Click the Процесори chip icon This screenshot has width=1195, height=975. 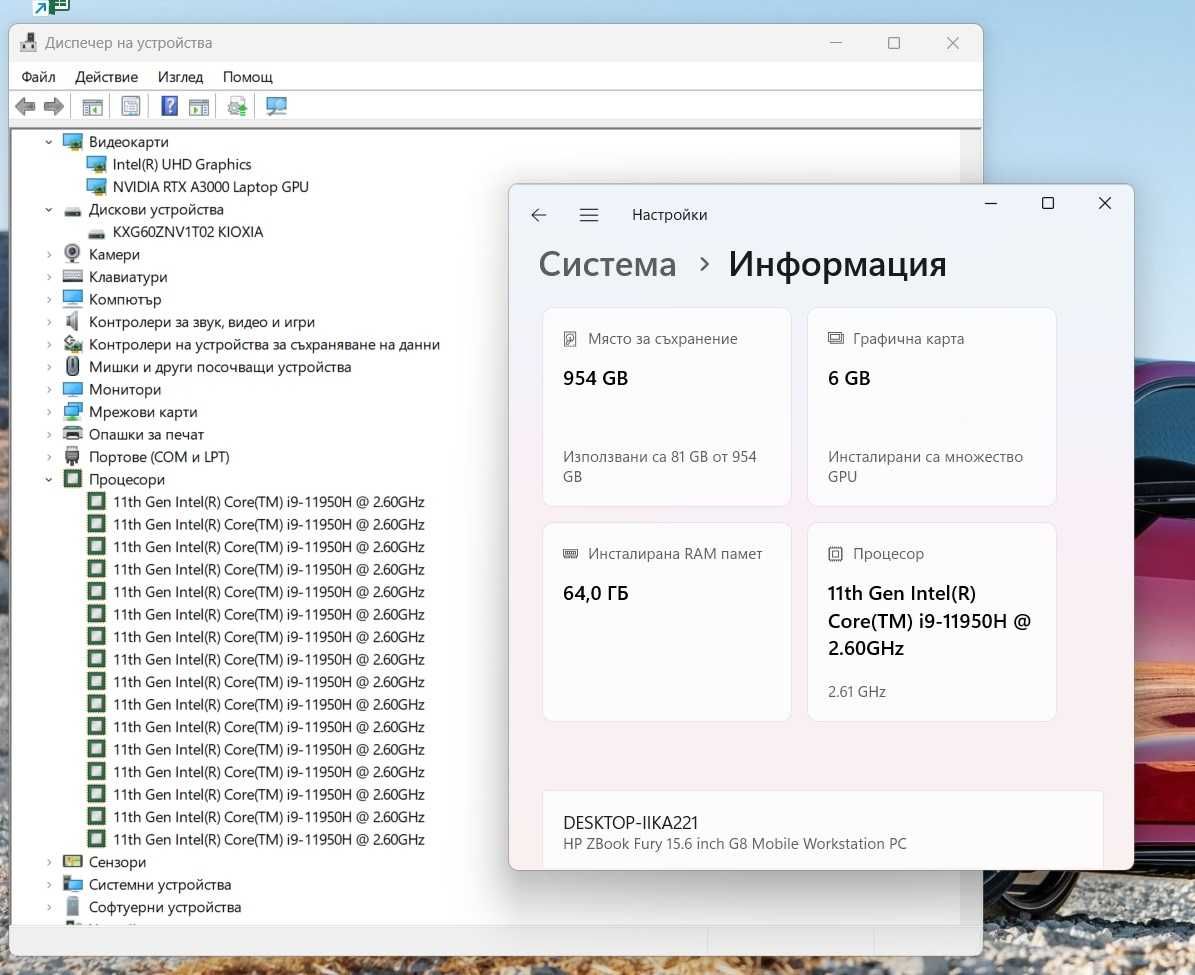point(72,479)
